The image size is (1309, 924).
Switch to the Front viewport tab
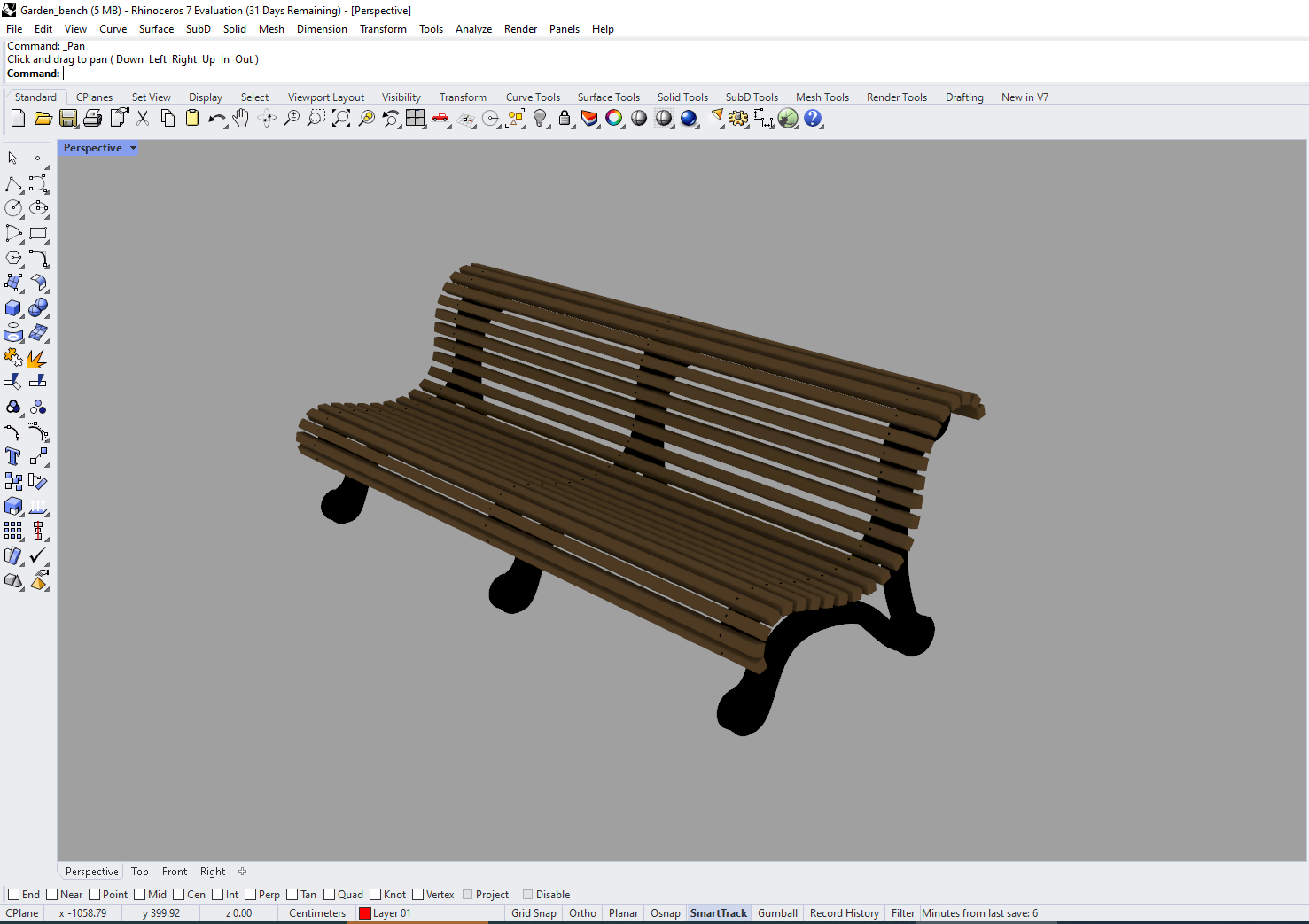click(x=174, y=871)
